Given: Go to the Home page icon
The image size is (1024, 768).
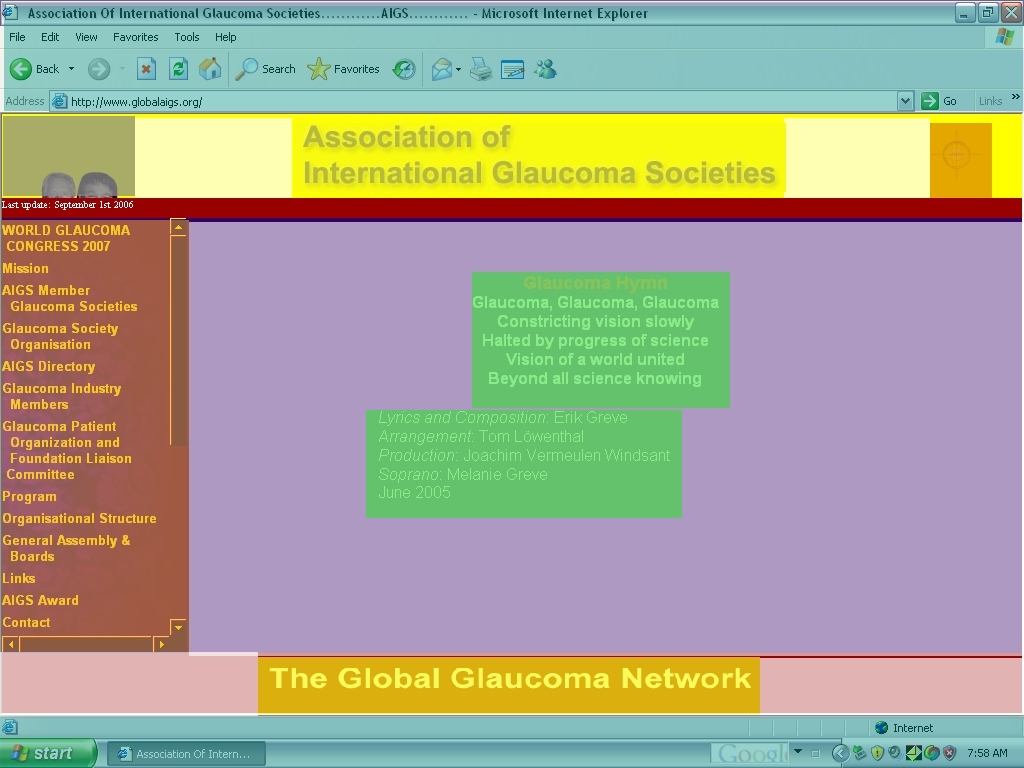Looking at the screenshot, I should tap(210, 69).
